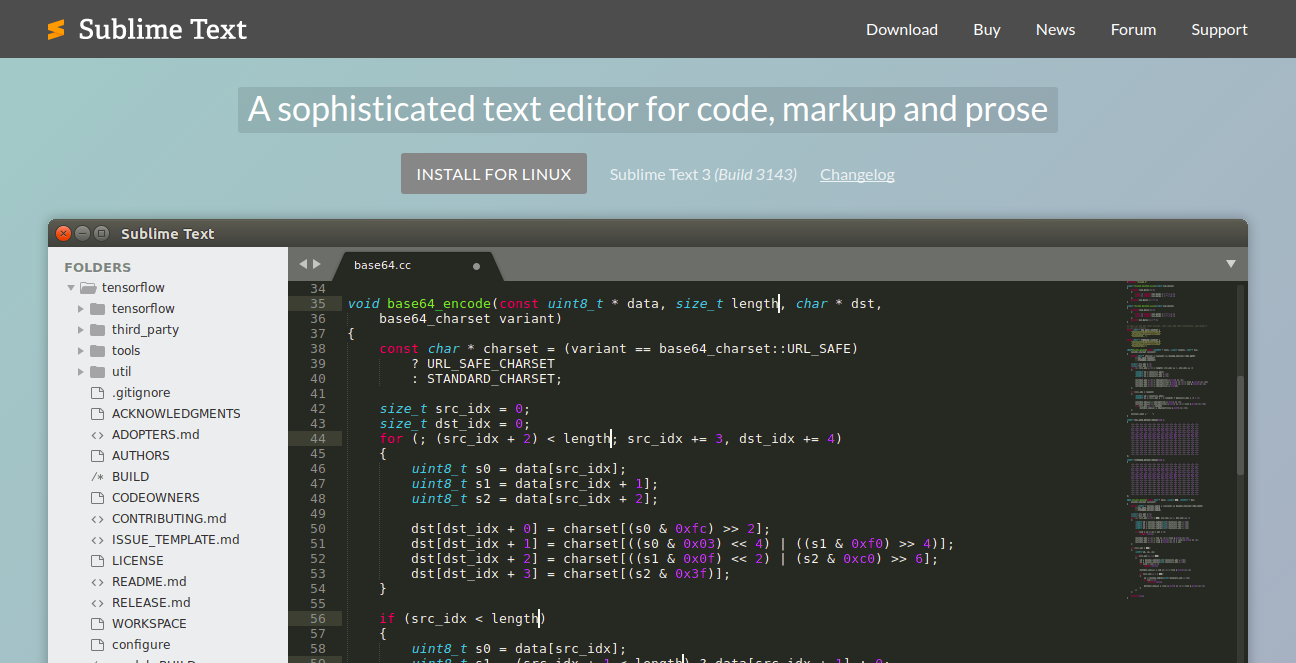Click the markup file icon beside README.md
The image size is (1296, 663).
pos(97,582)
